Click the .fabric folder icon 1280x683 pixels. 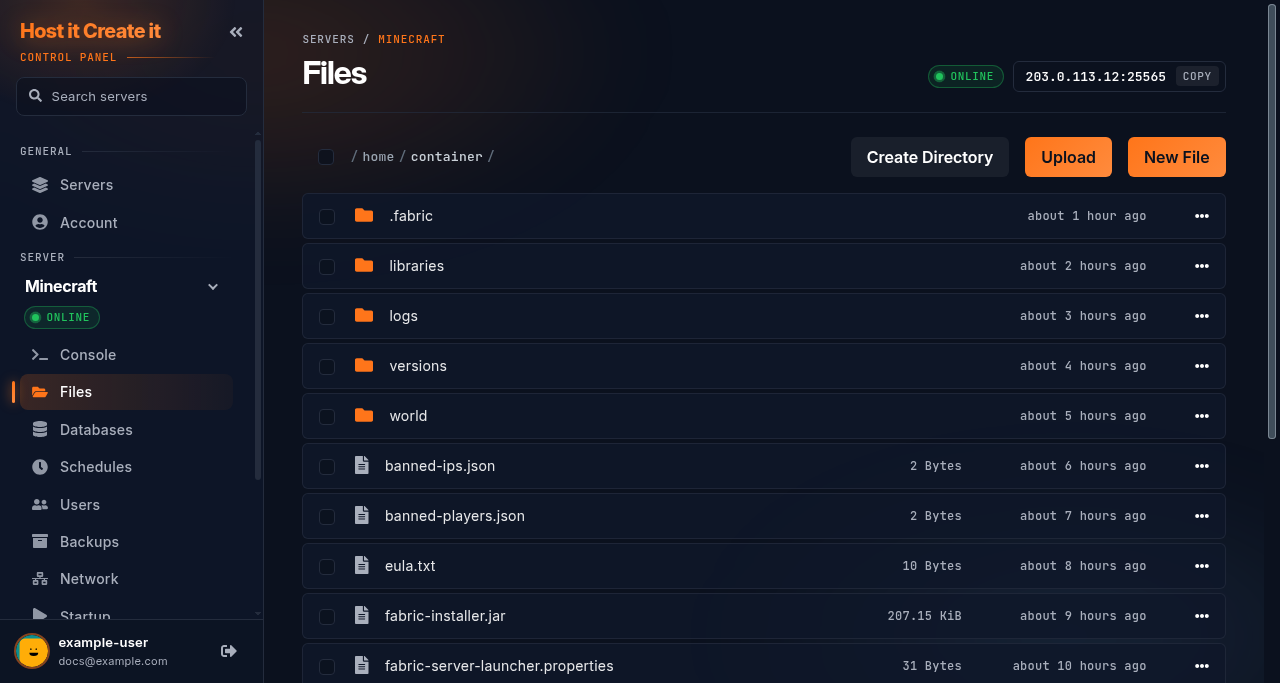click(x=364, y=215)
